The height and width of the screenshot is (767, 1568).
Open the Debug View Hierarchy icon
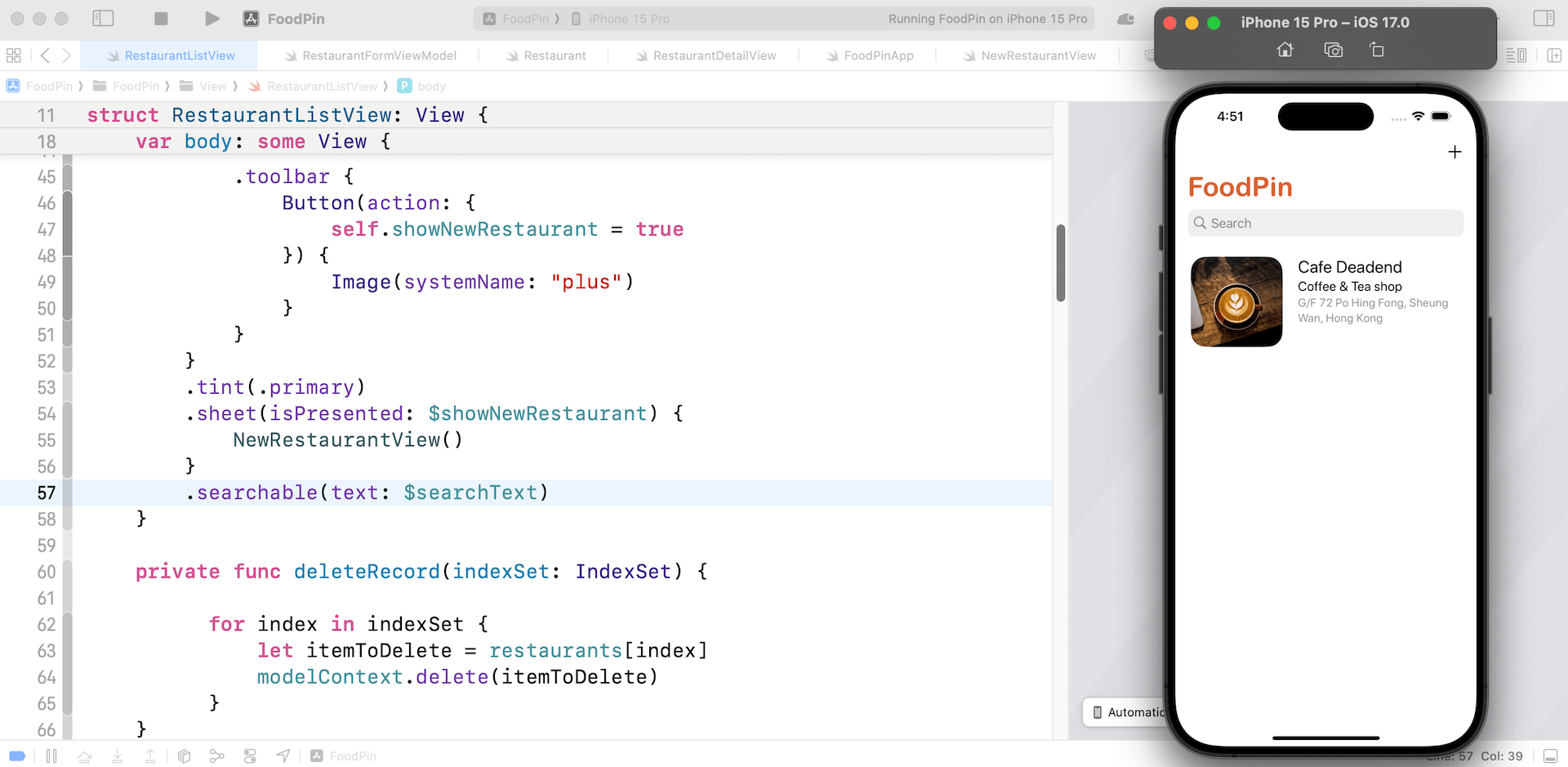point(185,756)
